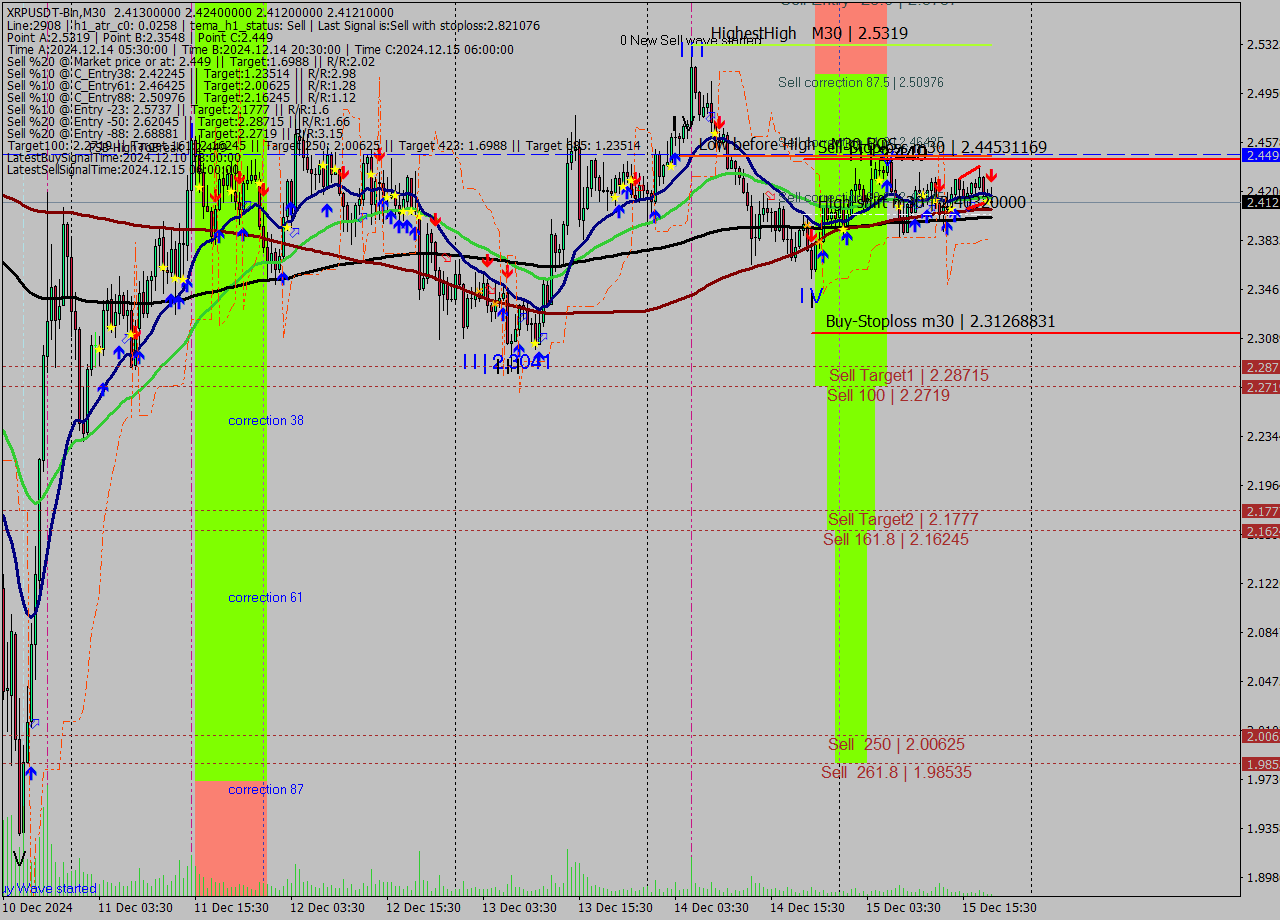Image resolution: width=1280 pixels, height=920 pixels.
Task: Click the 2.532 price scale value
Action: click(1263, 45)
